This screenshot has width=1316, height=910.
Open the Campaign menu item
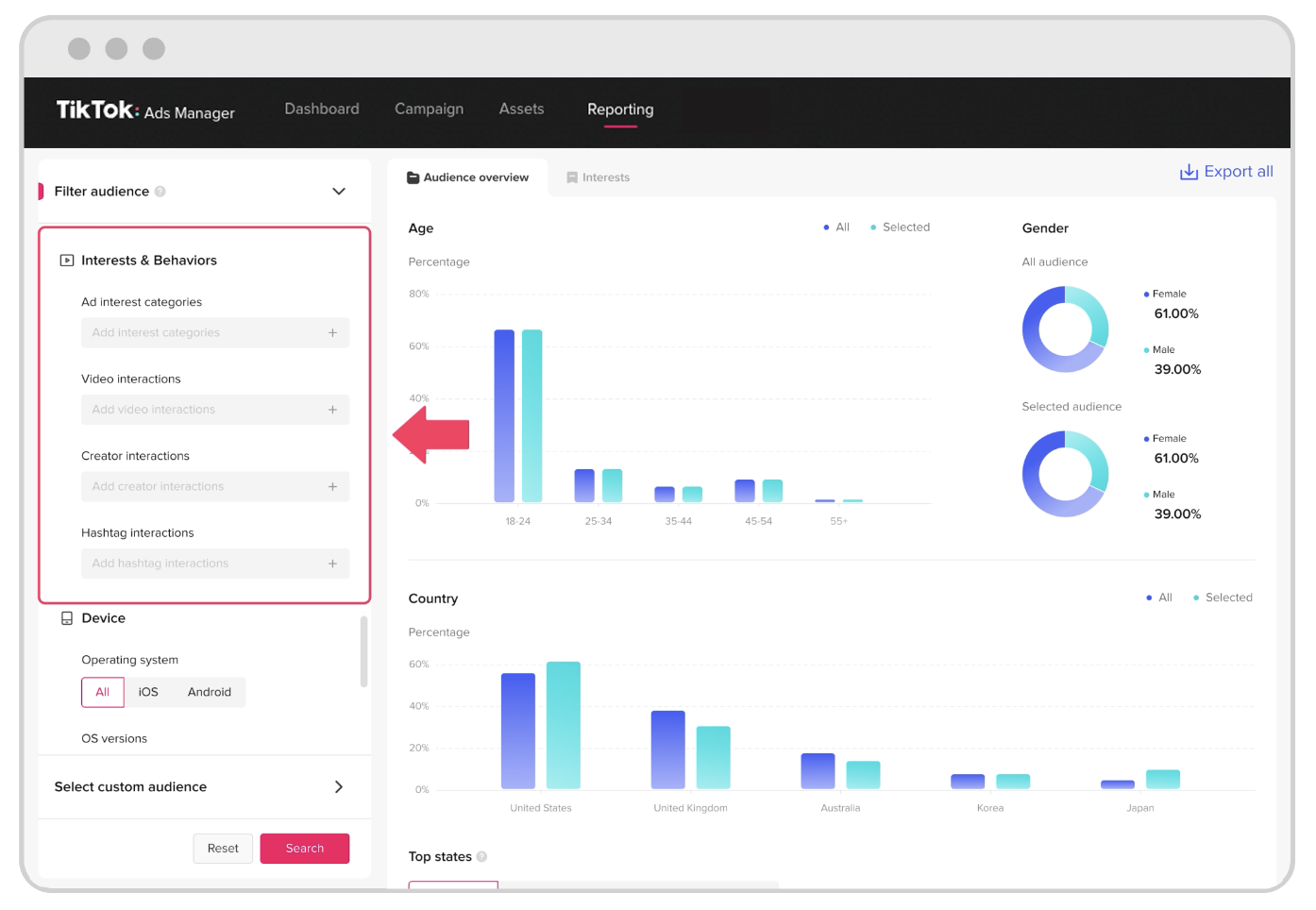[429, 109]
